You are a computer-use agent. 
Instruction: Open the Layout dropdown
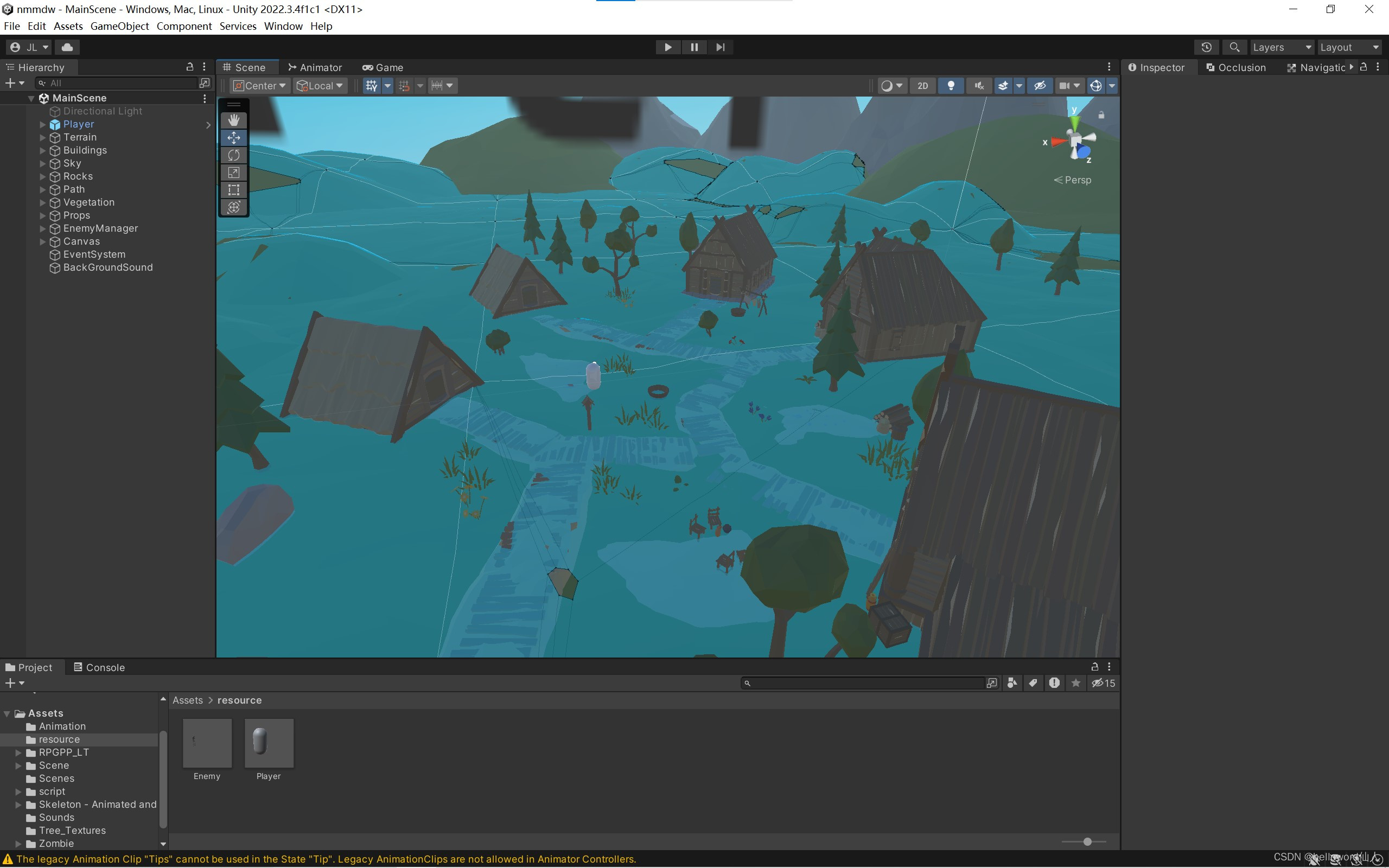[x=1349, y=47]
